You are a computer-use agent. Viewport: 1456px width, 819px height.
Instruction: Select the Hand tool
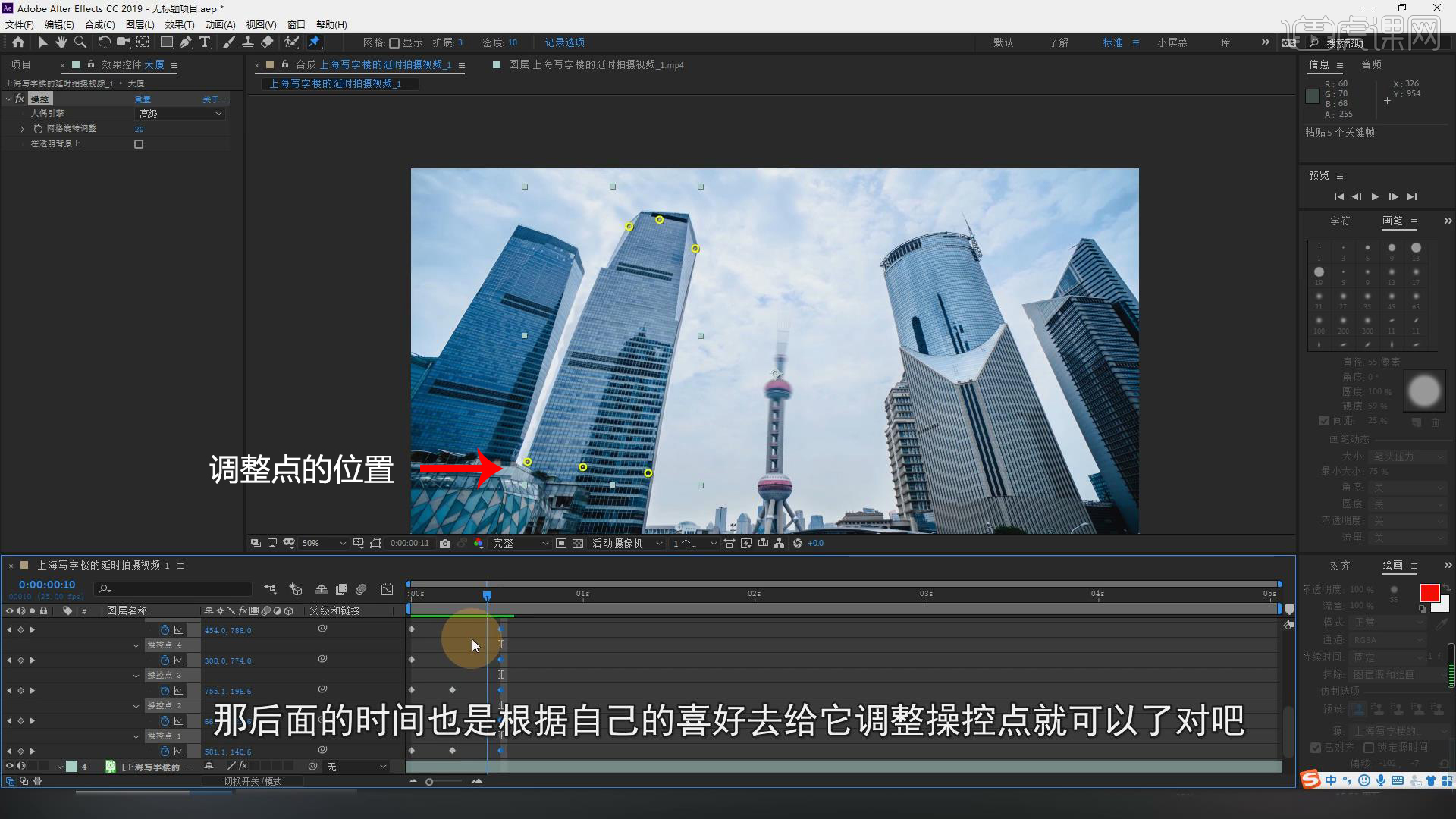pyautogui.click(x=61, y=42)
